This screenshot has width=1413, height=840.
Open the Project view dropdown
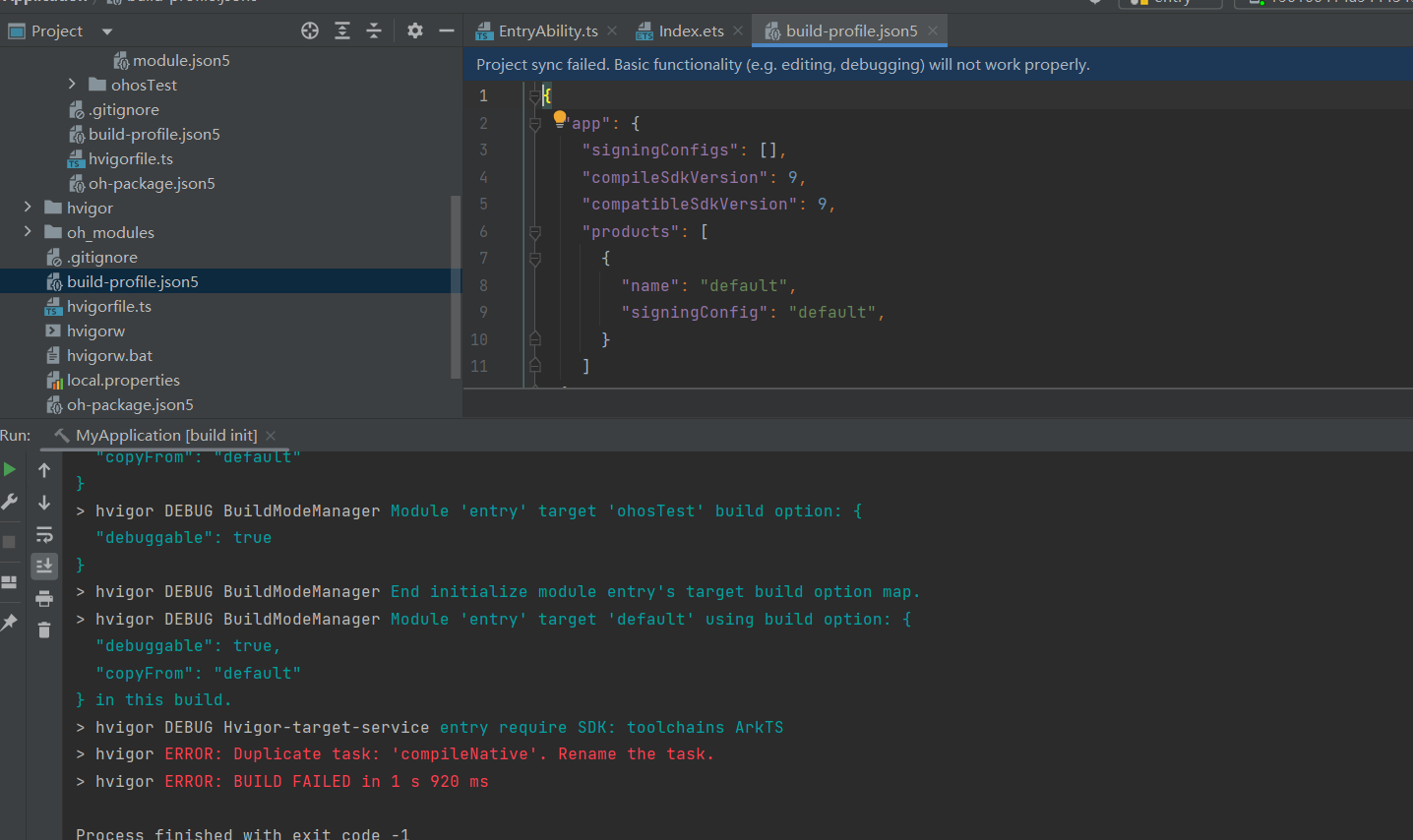107,31
